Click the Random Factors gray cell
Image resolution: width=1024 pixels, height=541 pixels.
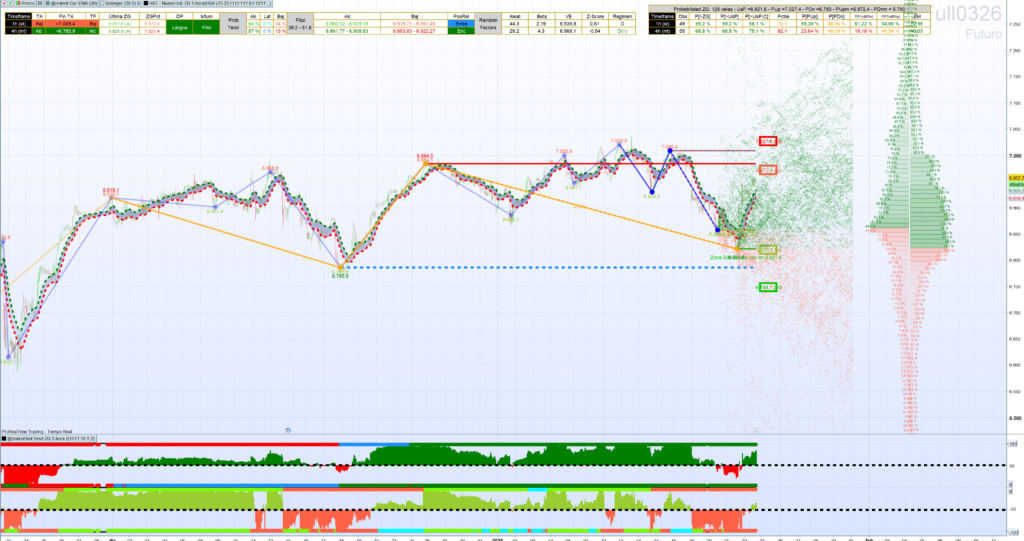click(488, 24)
